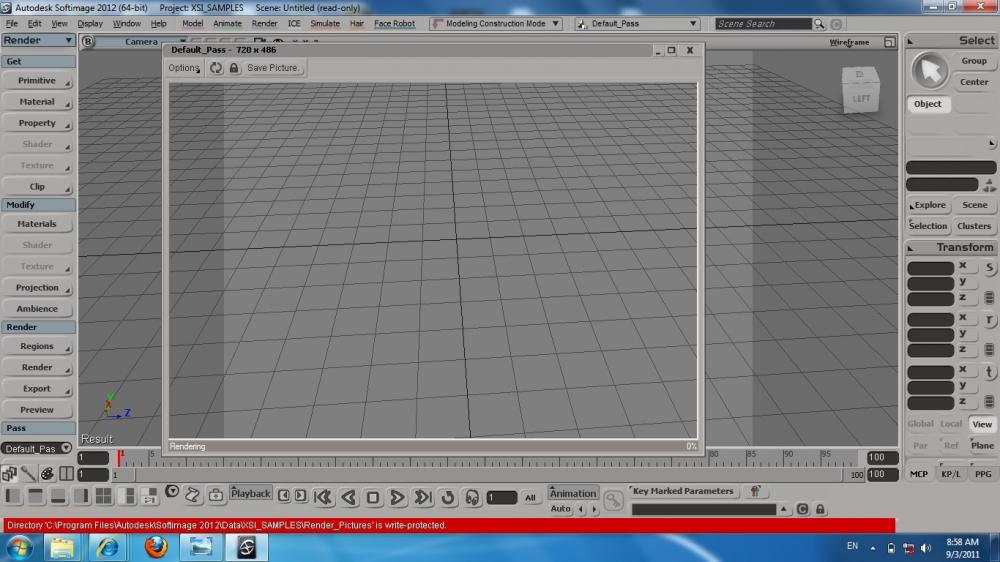
Task: Toggle loop playback icon
Action: pos(448,497)
